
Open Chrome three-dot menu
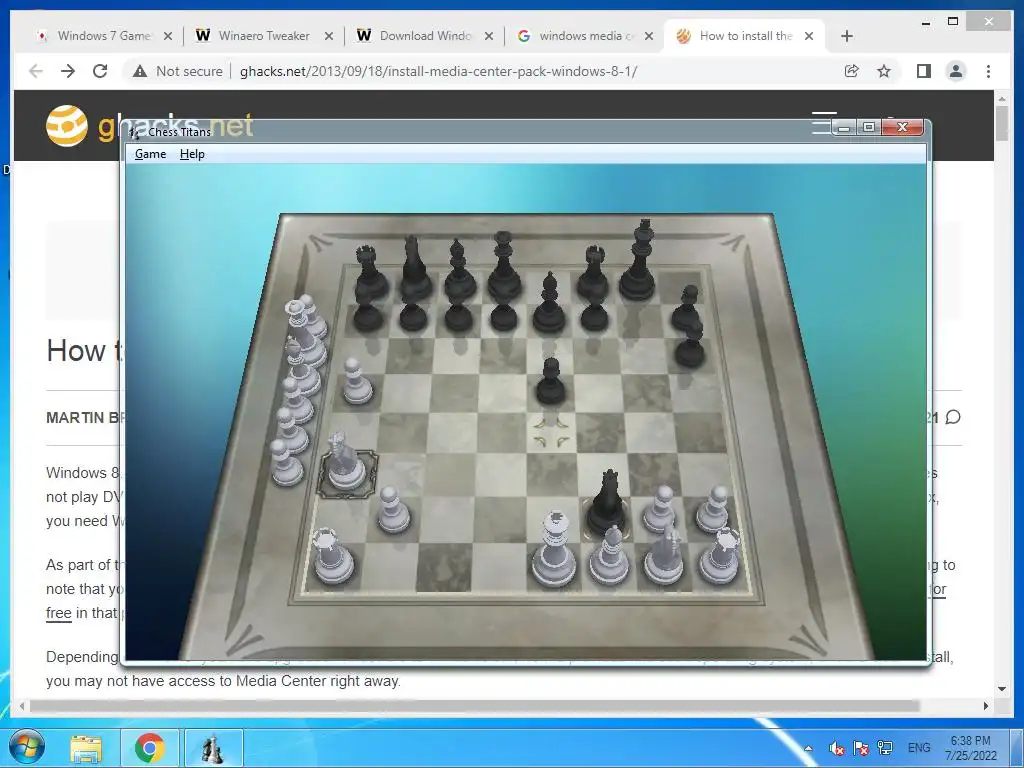tap(988, 71)
